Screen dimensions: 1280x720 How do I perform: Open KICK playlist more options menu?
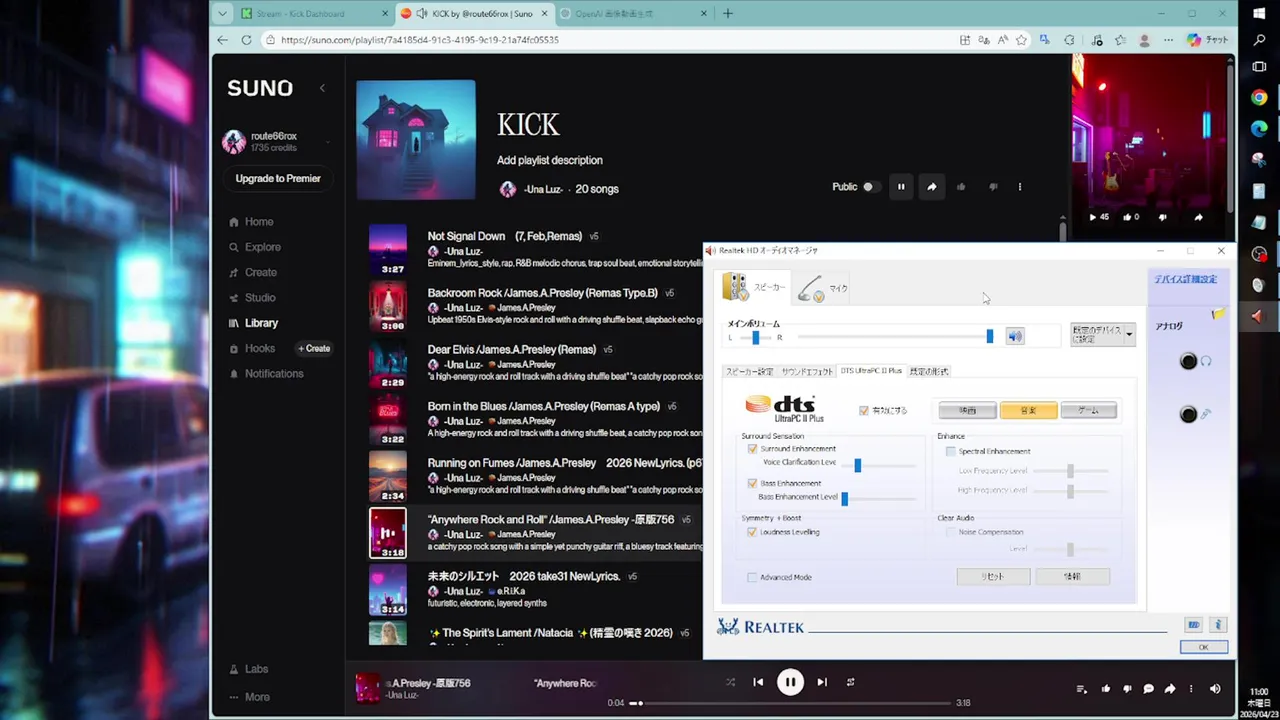tap(1020, 187)
